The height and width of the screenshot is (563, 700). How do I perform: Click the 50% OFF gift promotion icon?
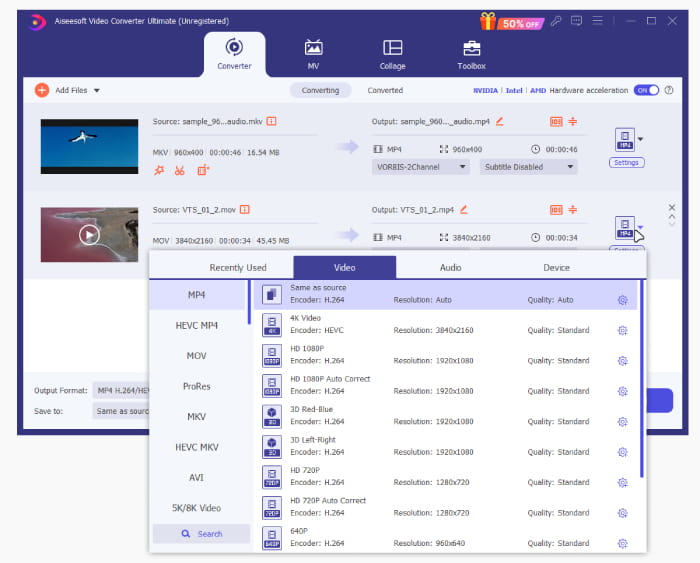(x=512, y=21)
